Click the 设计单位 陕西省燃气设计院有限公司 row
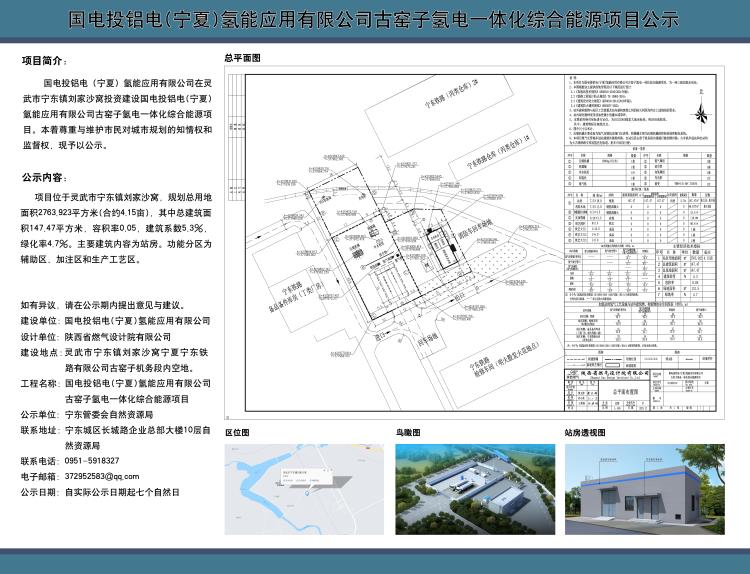The image size is (750, 574). click(x=96, y=337)
